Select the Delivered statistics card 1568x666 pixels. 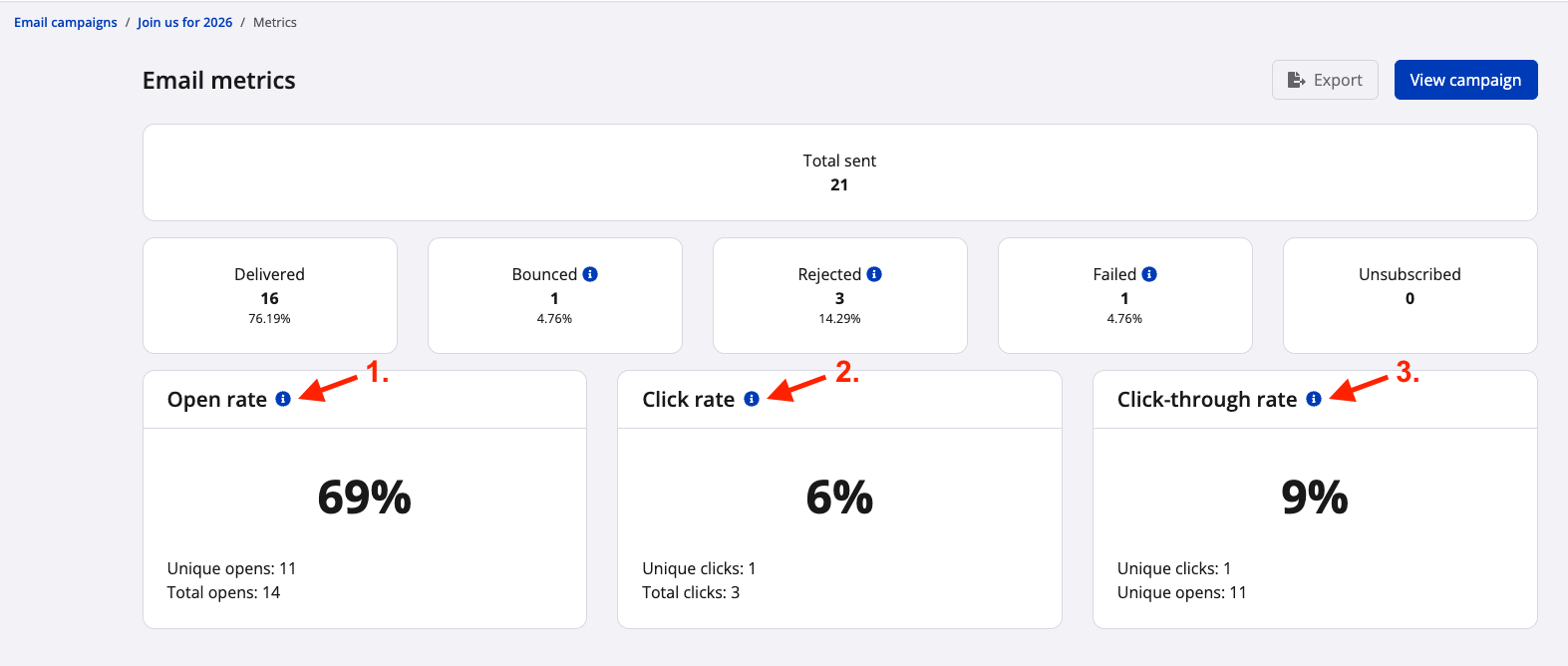(x=269, y=295)
